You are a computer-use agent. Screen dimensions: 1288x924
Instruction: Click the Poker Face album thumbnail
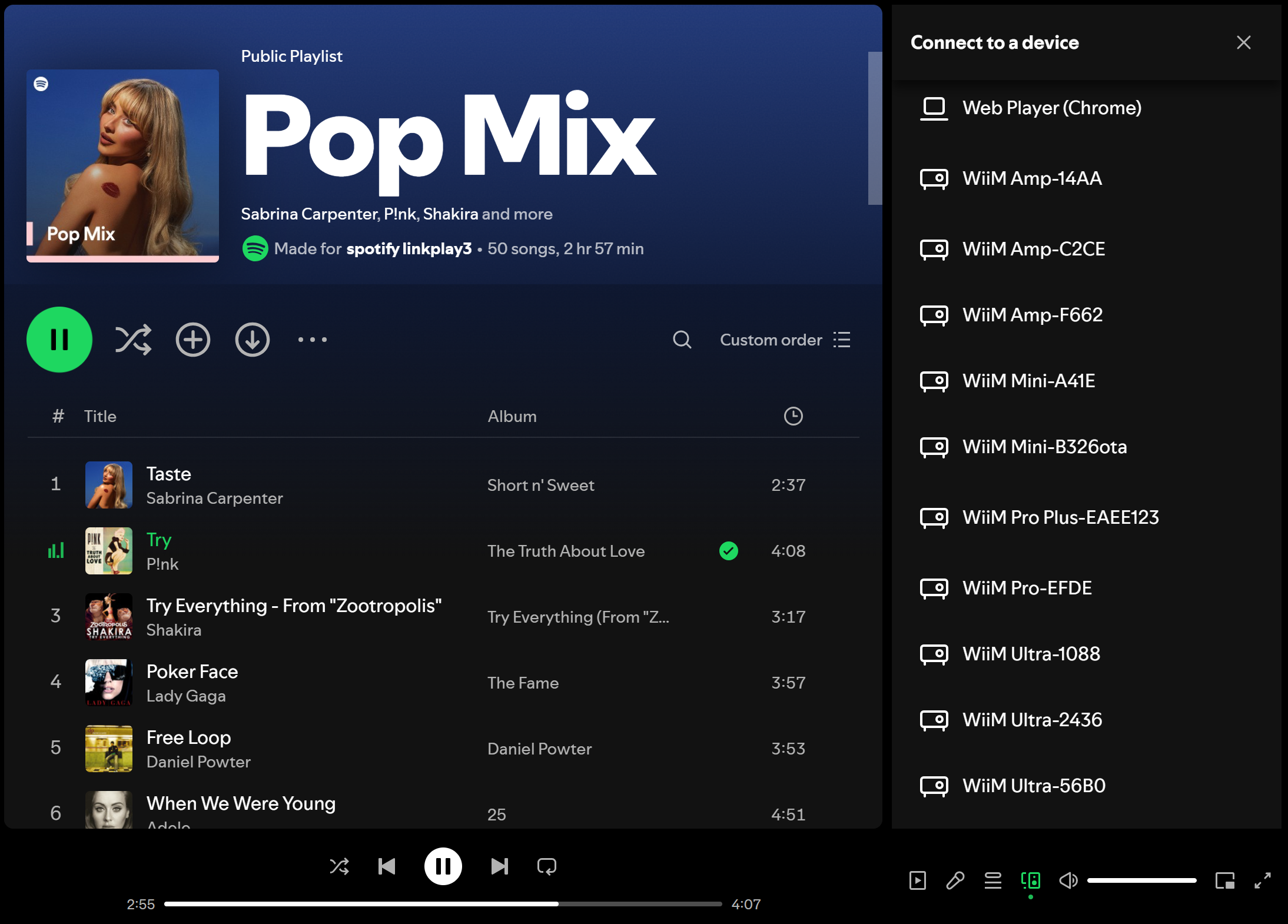click(109, 683)
